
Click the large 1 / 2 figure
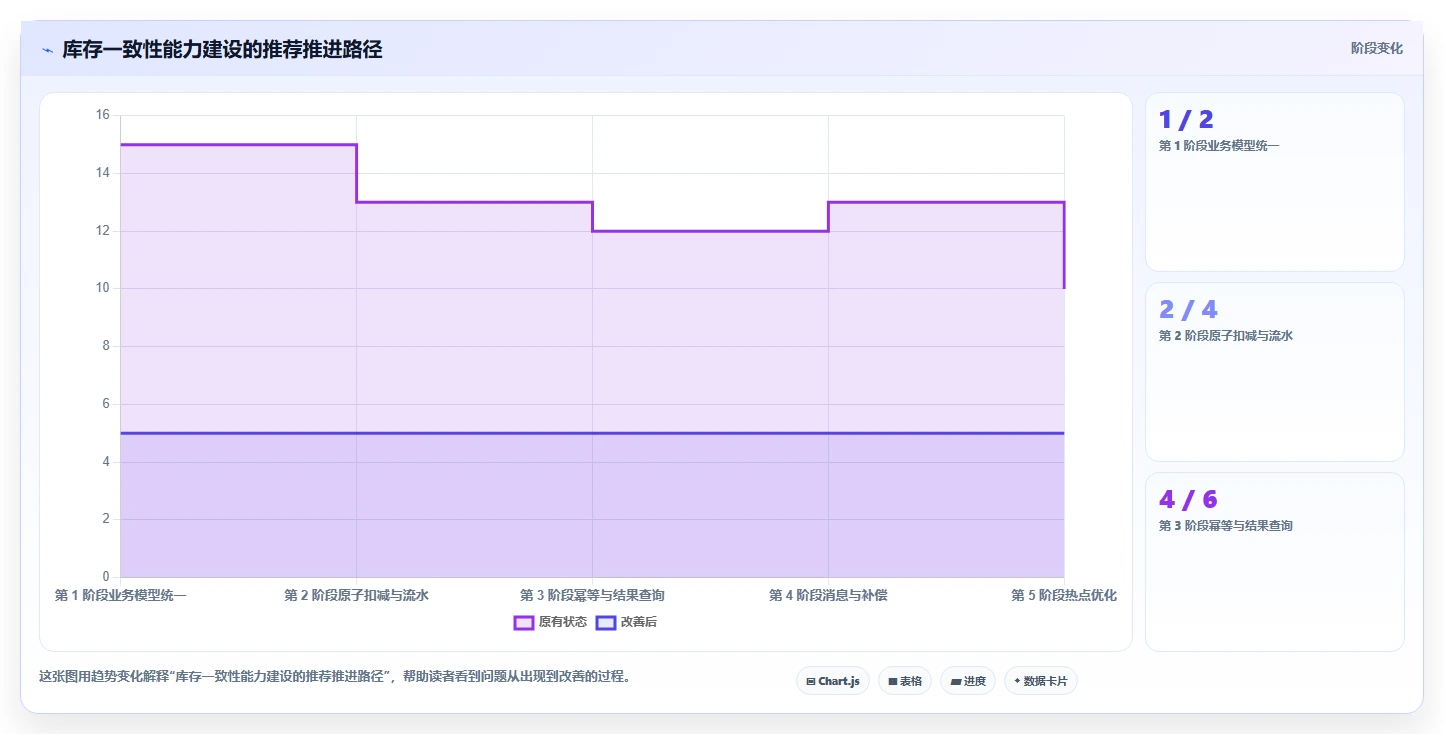point(1186,120)
